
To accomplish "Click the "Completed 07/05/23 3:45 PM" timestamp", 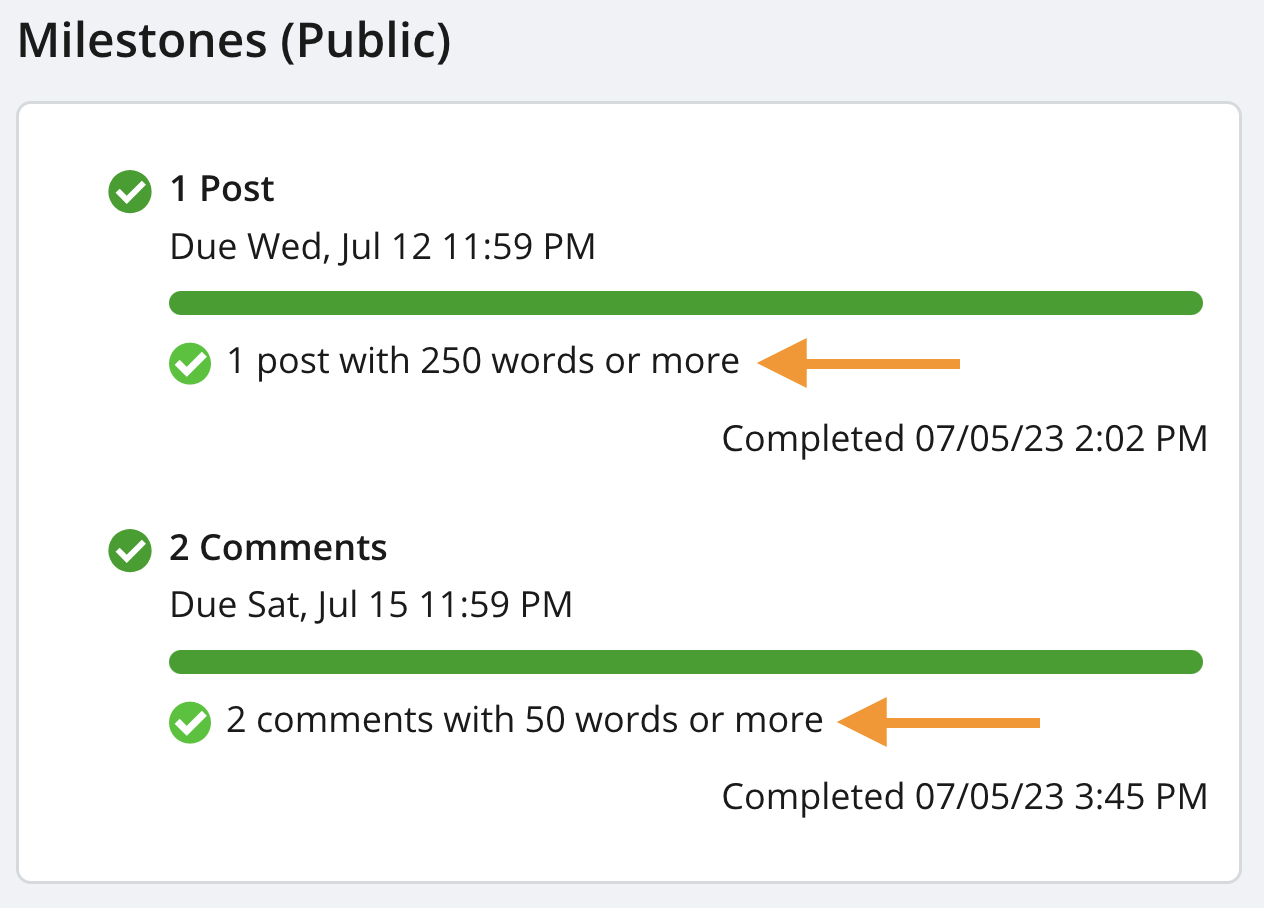I will click(x=964, y=797).
